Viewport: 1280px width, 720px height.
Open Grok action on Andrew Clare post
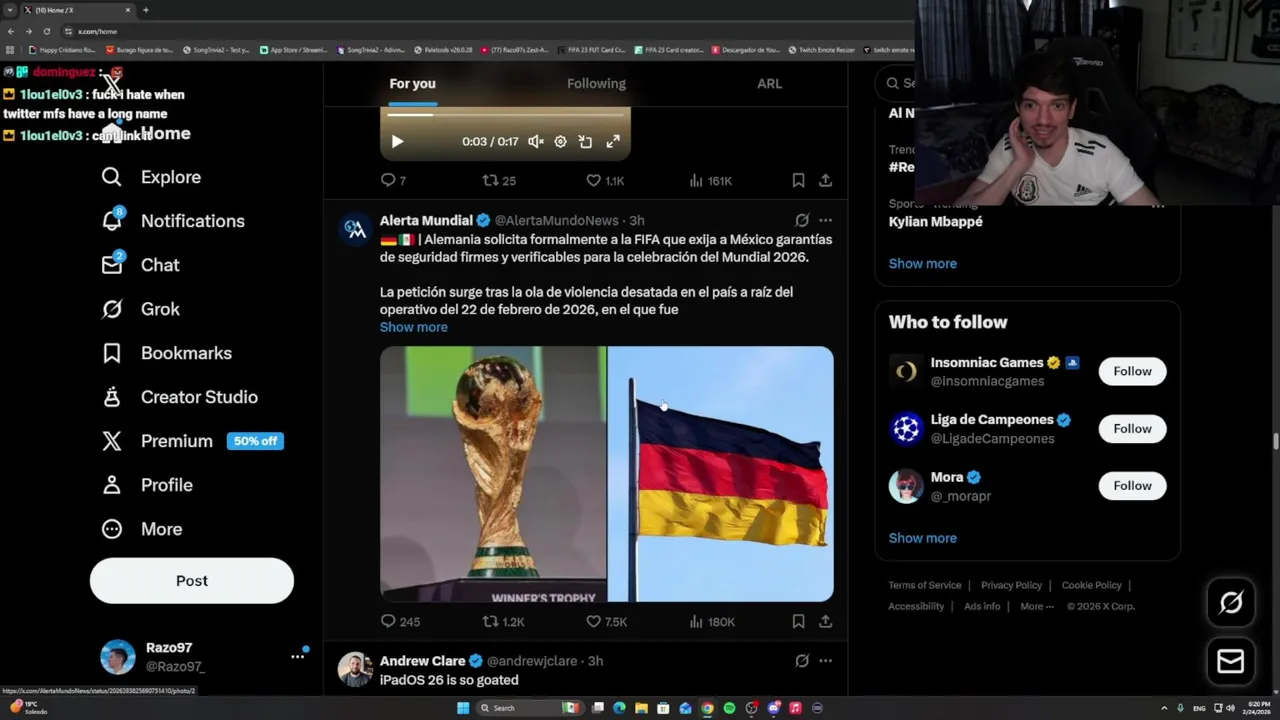click(x=802, y=661)
